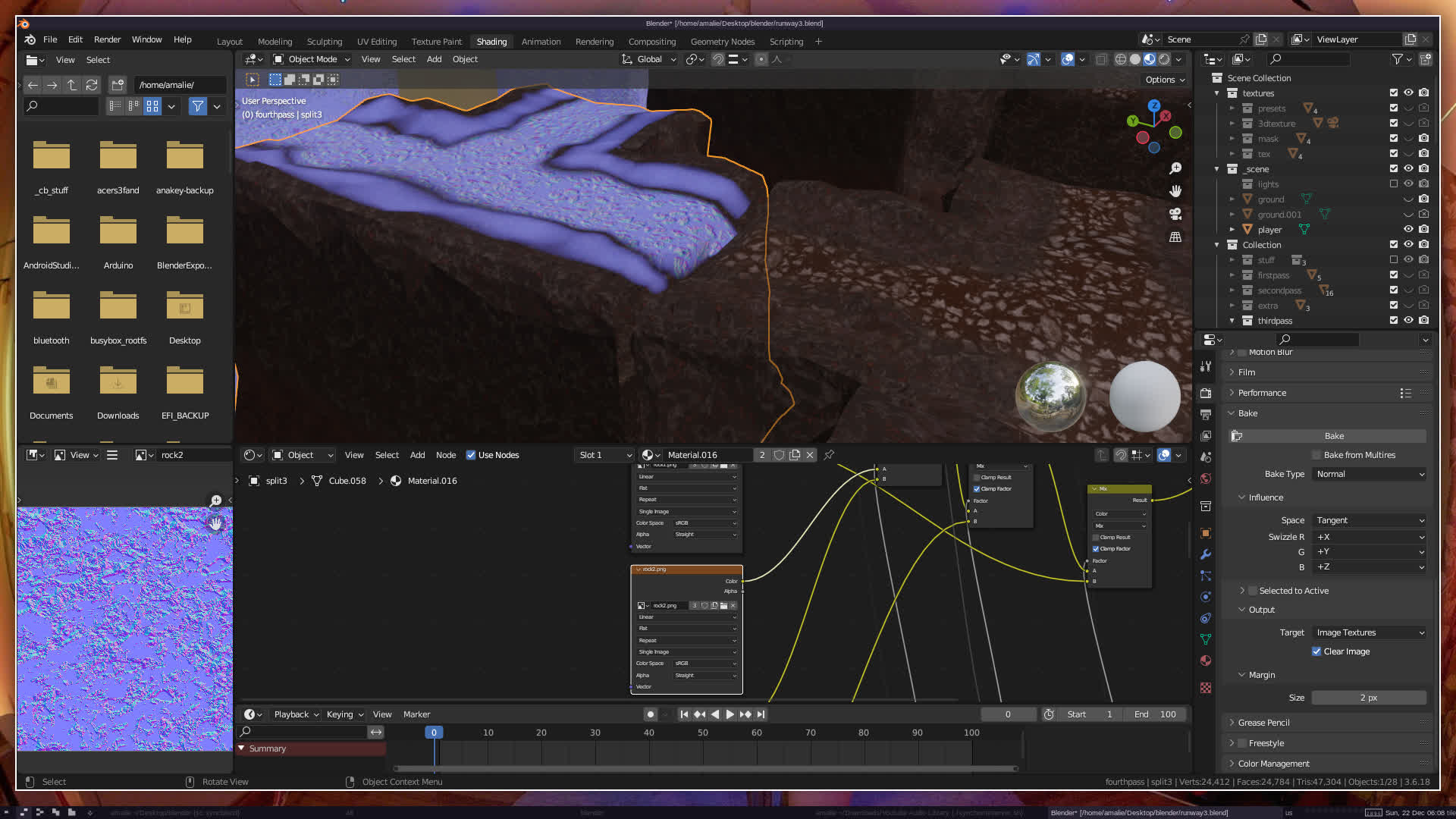Viewport: 1456px width, 819px height.
Task: Toggle camera view icon in viewport
Action: [x=1175, y=214]
